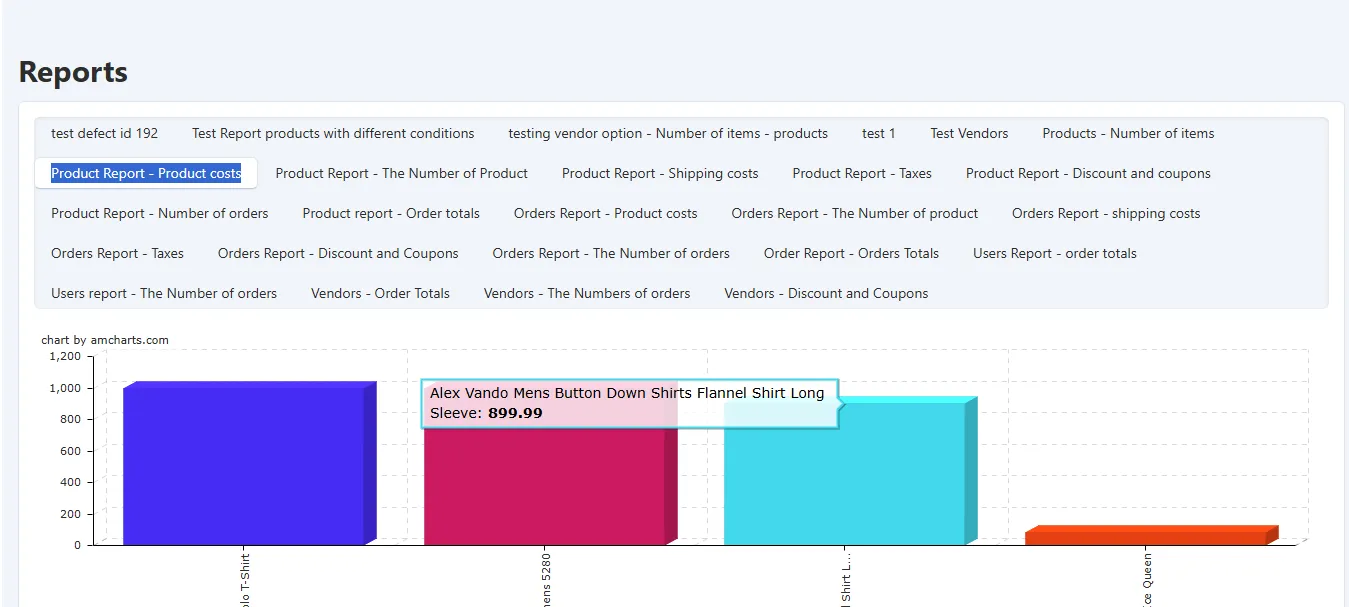This screenshot has width=1349, height=607.
Task: Open 'Order Report - Orders Totals' tab
Action: pos(851,253)
